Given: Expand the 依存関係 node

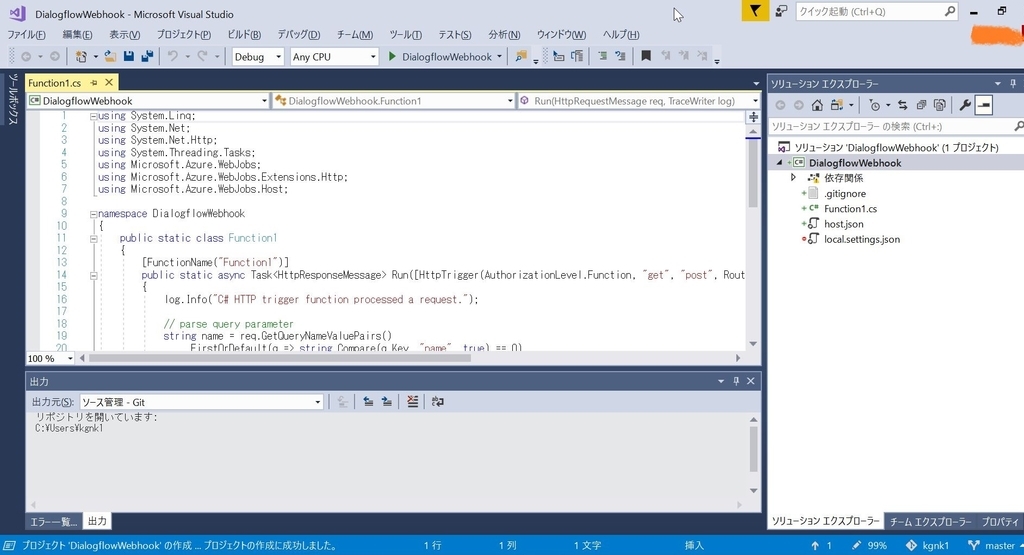Looking at the screenshot, I should pos(793,178).
